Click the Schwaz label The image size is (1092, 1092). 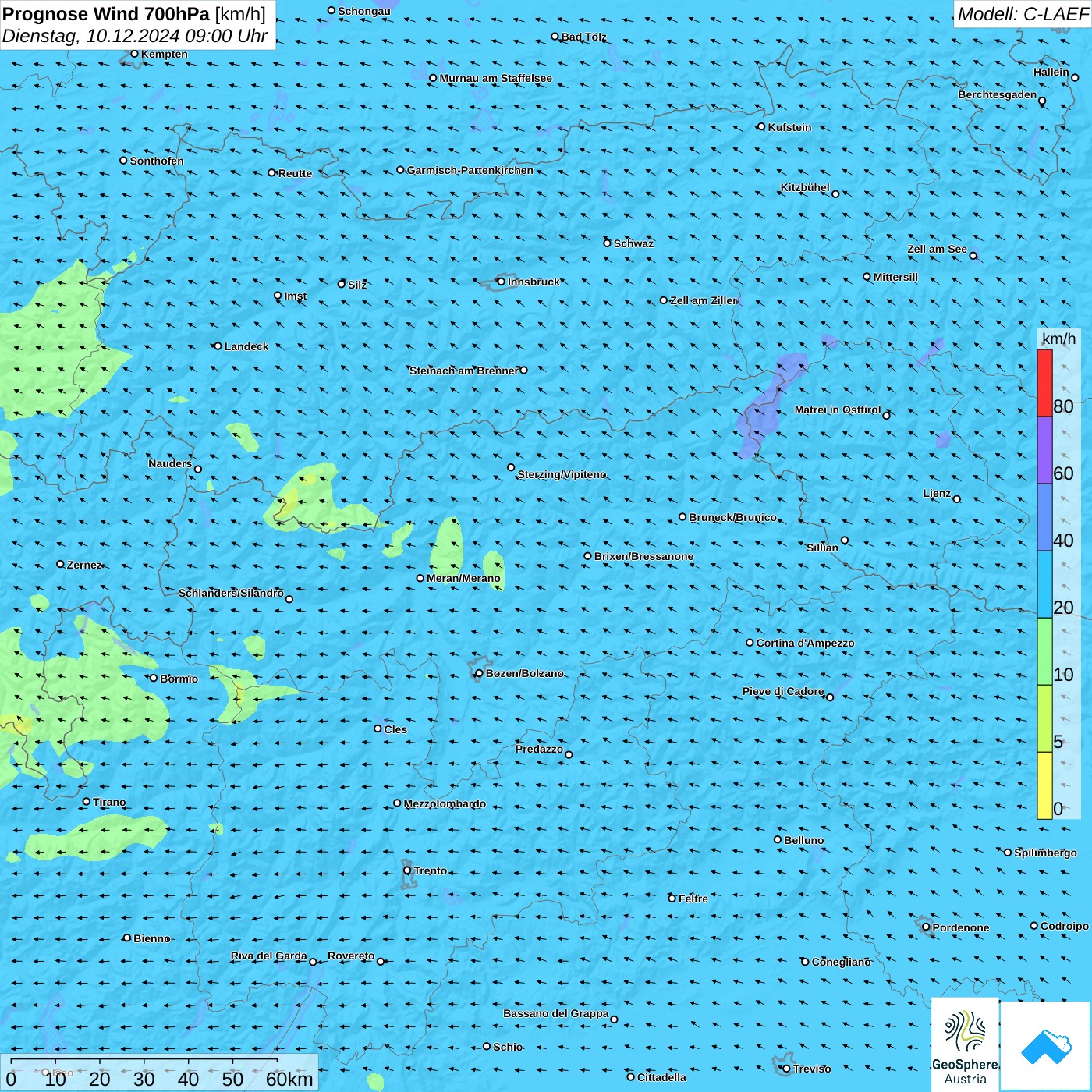(633, 243)
